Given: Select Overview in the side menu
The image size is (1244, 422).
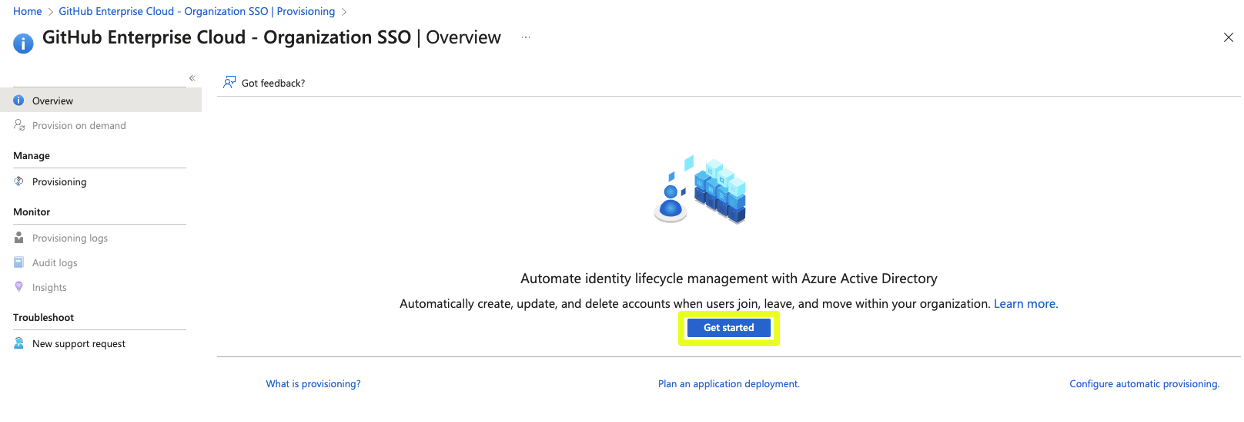Looking at the screenshot, I should [x=100, y=101].
